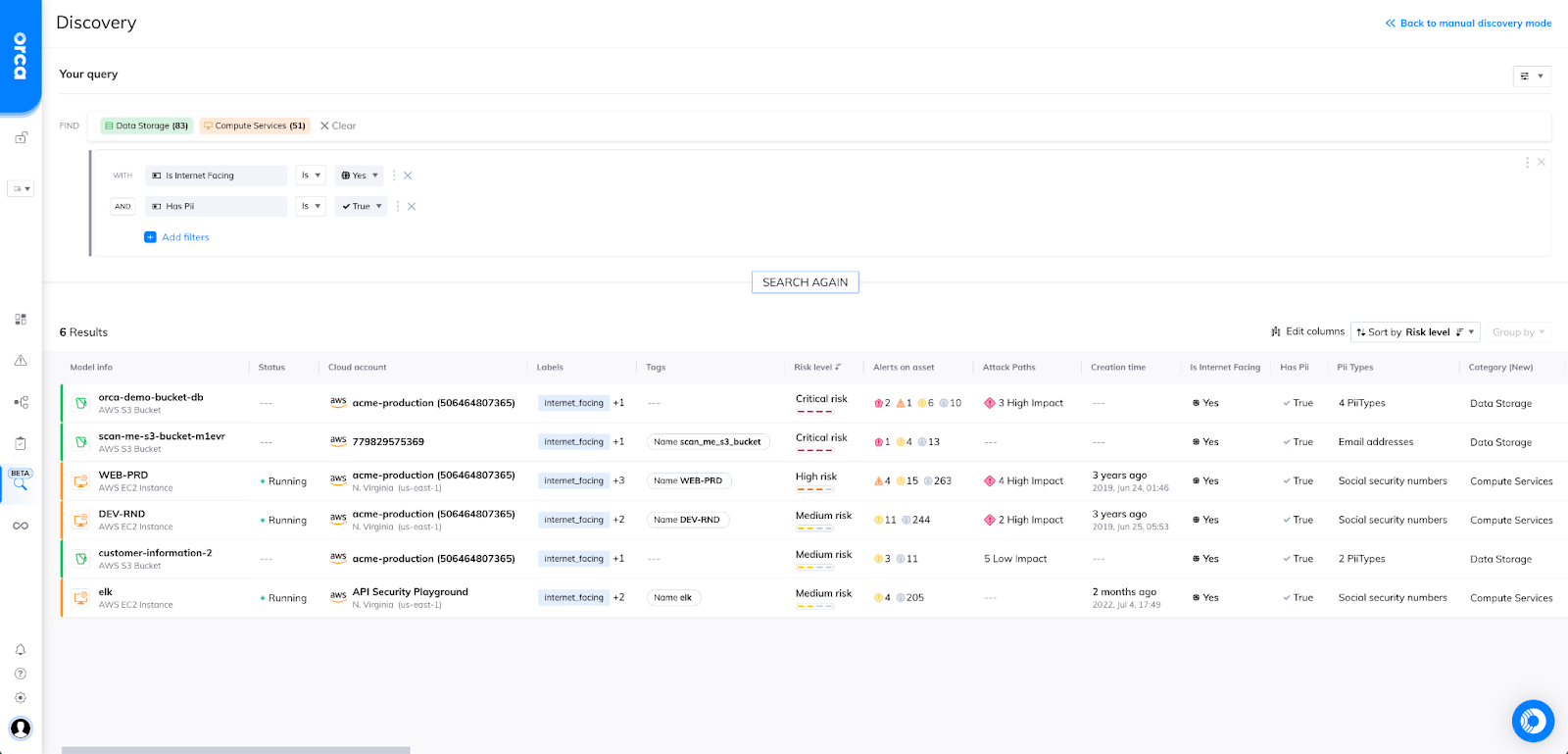This screenshot has width=1568, height=754.
Task: Click the horizontal scrollbar at bottom
Action: coord(235,750)
